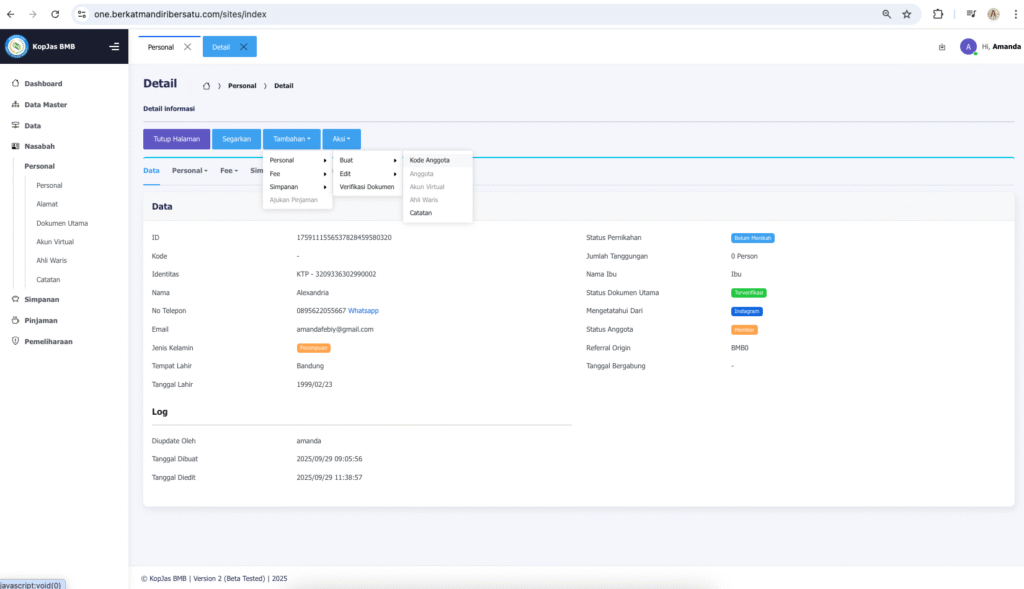Choose Verifikasi Dokumen menu entry
The width and height of the screenshot is (1024, 589).
[x=366, y=187]
